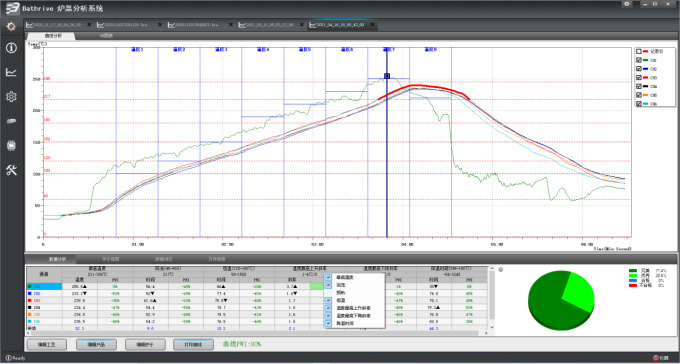Screen dimensions: 680x364
Task: Switch to the second bottom panel tab
Action: pos(111,259)
